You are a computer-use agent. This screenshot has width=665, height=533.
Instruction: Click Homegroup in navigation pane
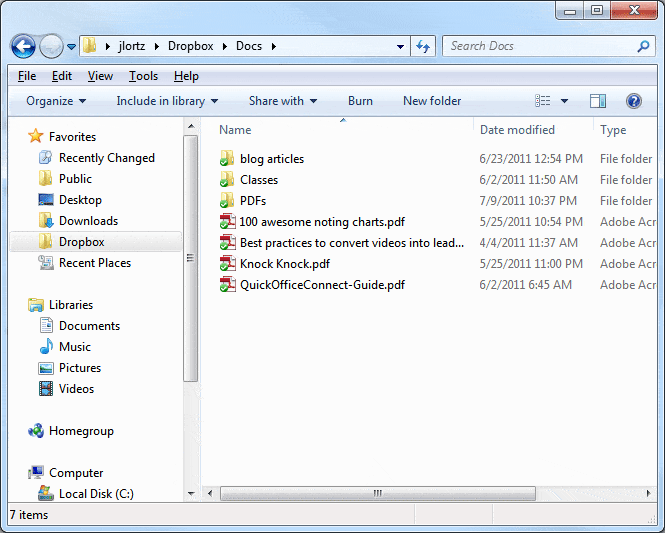tap(71, 431)
